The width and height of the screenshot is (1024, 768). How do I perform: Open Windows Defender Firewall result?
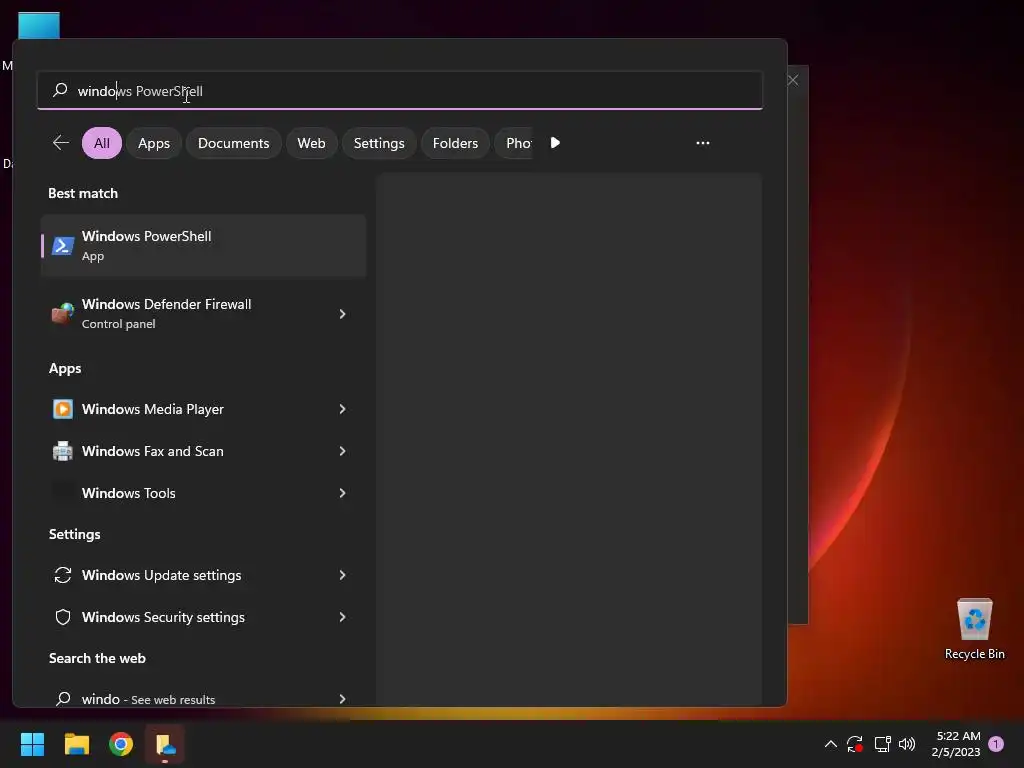(203, 314)
